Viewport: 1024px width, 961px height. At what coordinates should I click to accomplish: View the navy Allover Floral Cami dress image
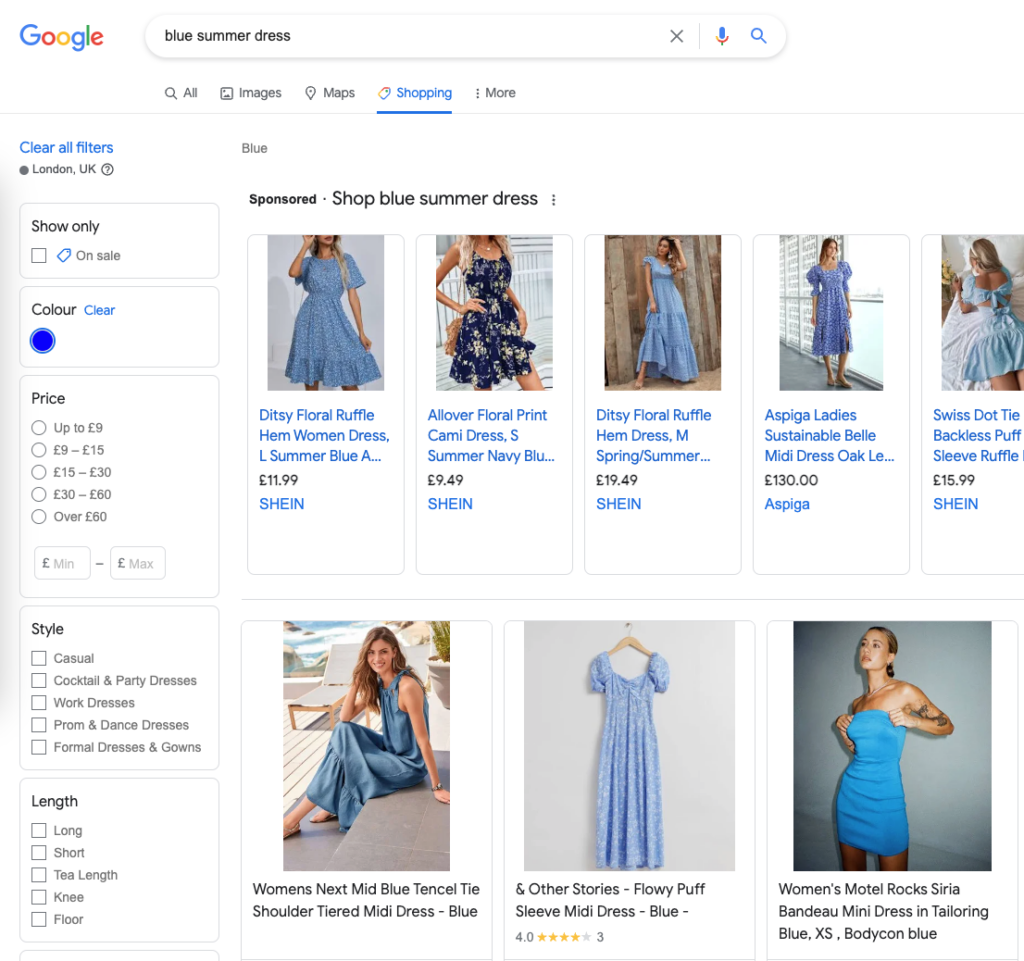click(494, 313)
